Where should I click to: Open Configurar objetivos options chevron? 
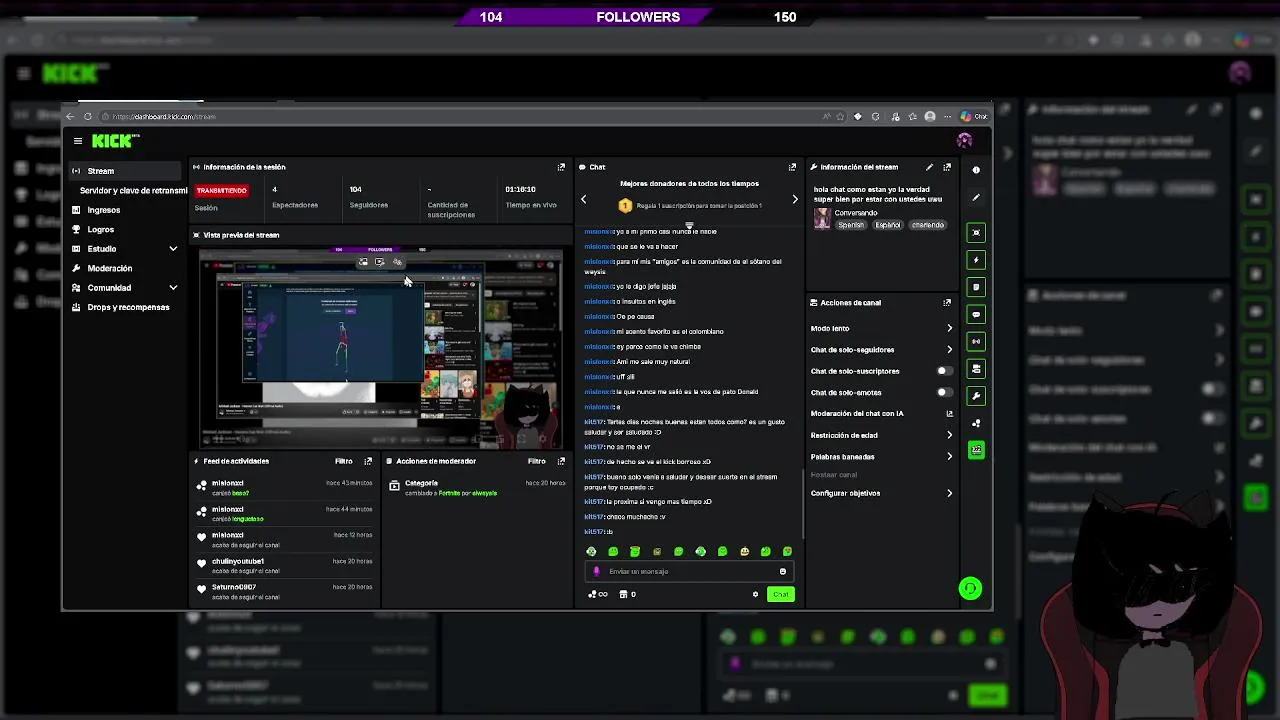(949, 493)
